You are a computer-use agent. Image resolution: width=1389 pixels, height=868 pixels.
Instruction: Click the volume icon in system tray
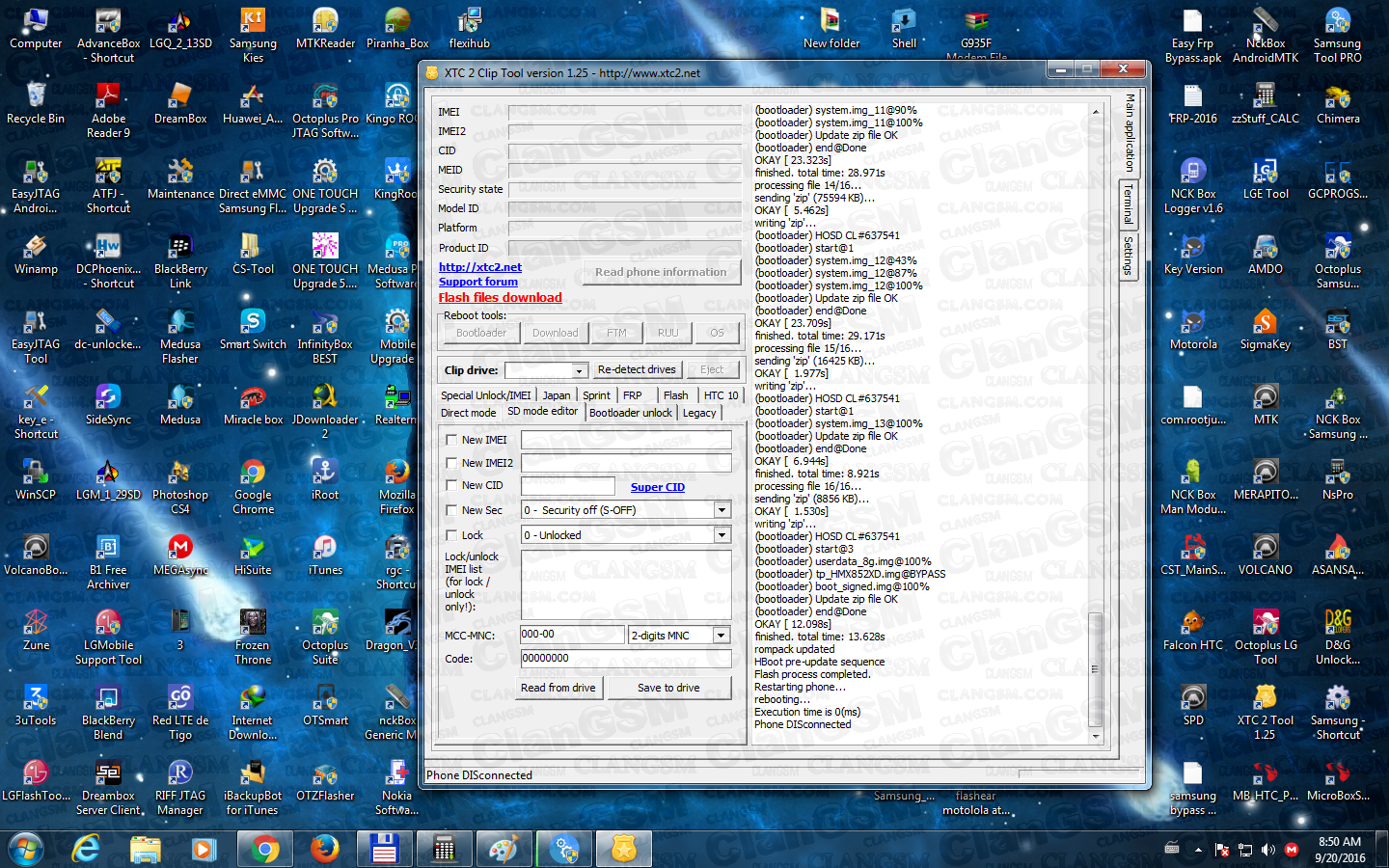click(x=1268, y=850)
